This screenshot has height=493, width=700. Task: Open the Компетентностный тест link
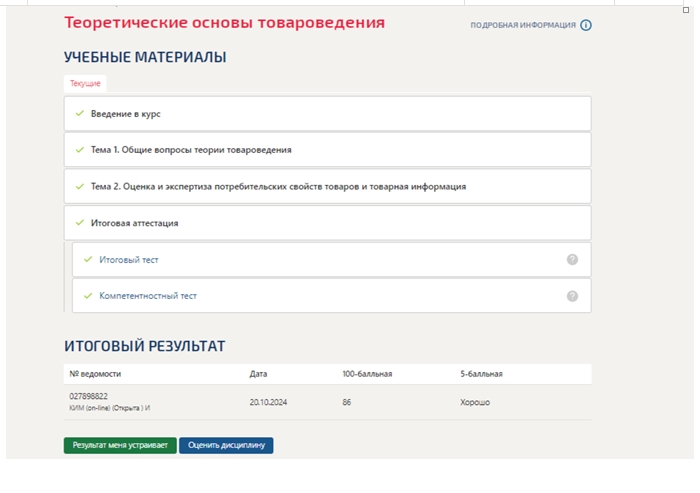coord(148,296)
